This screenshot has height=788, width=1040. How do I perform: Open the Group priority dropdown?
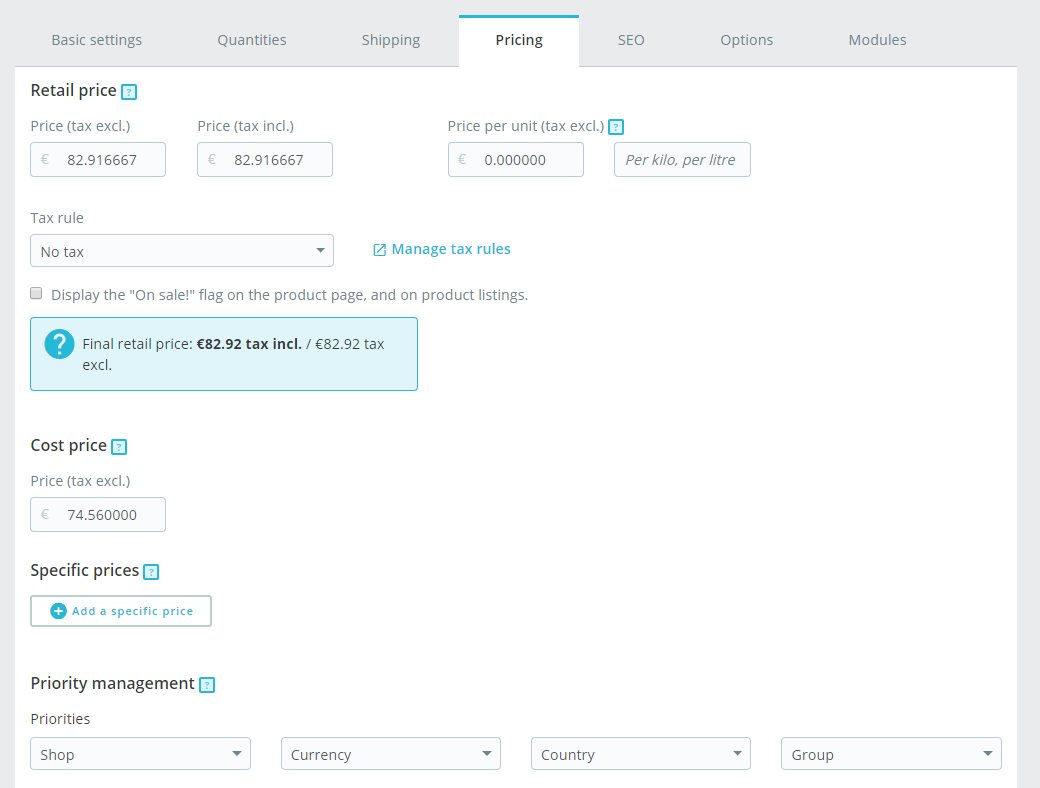[891, 754]
